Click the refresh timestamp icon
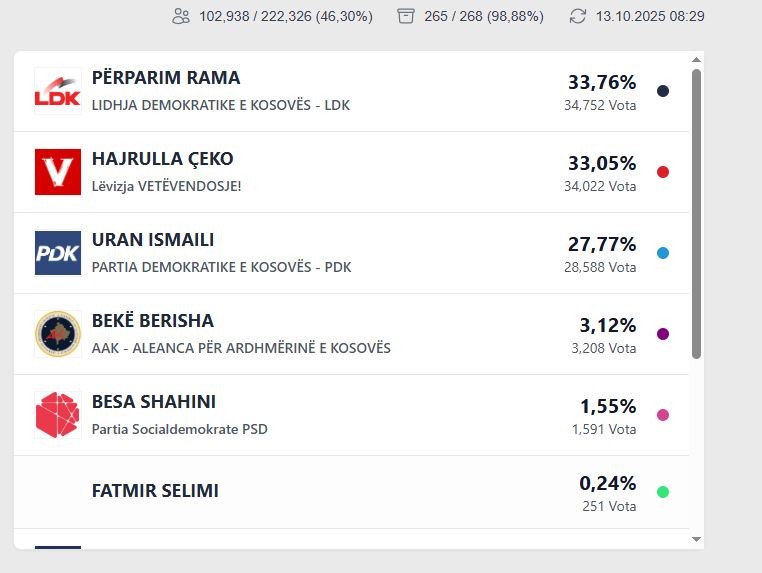762x573 pixels. [578, 16]
